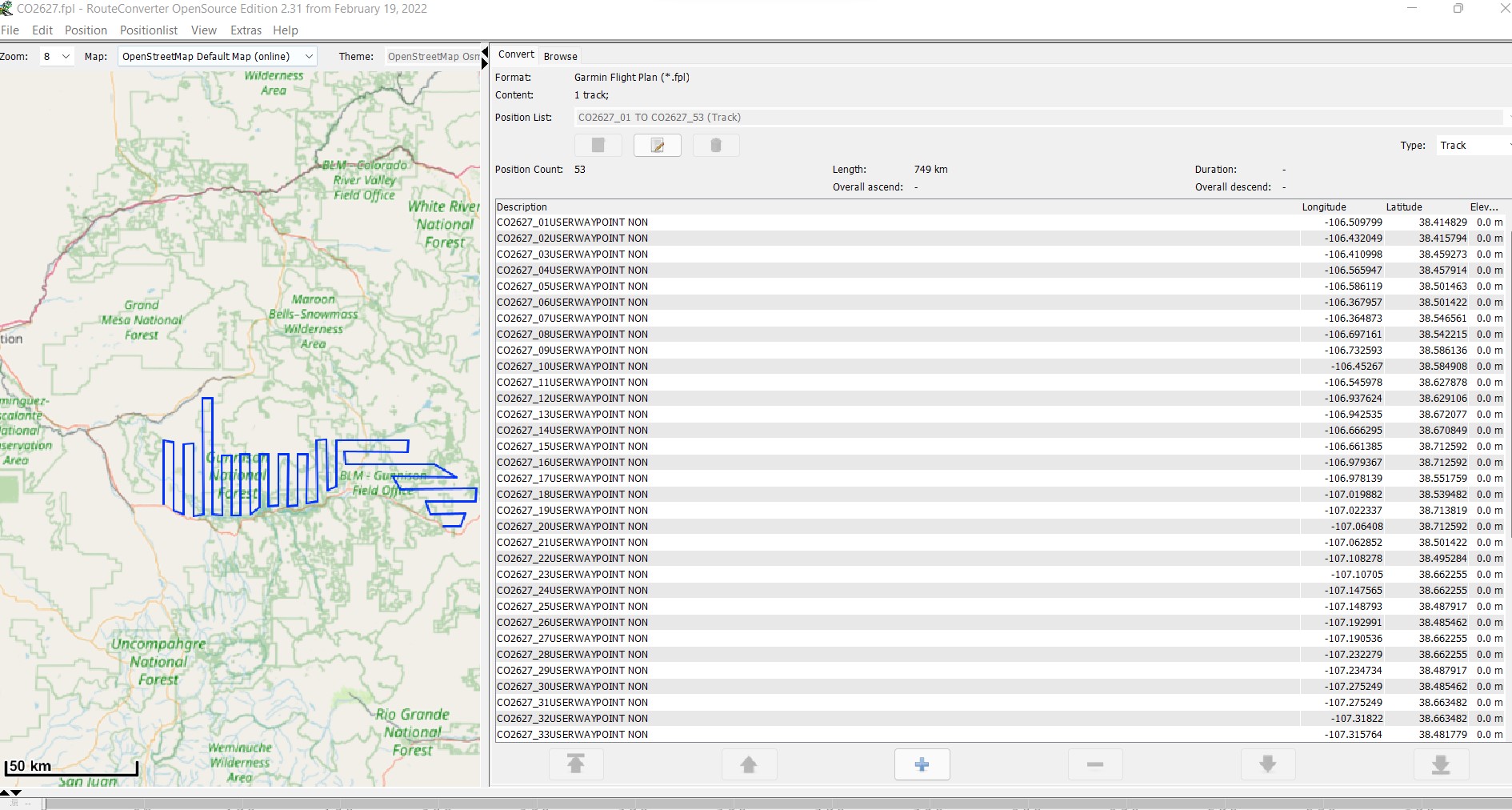Image resolution: width=1512 pixels, height=810 pixels.
Task: Move position to top of list
Action: click(575, 764)
